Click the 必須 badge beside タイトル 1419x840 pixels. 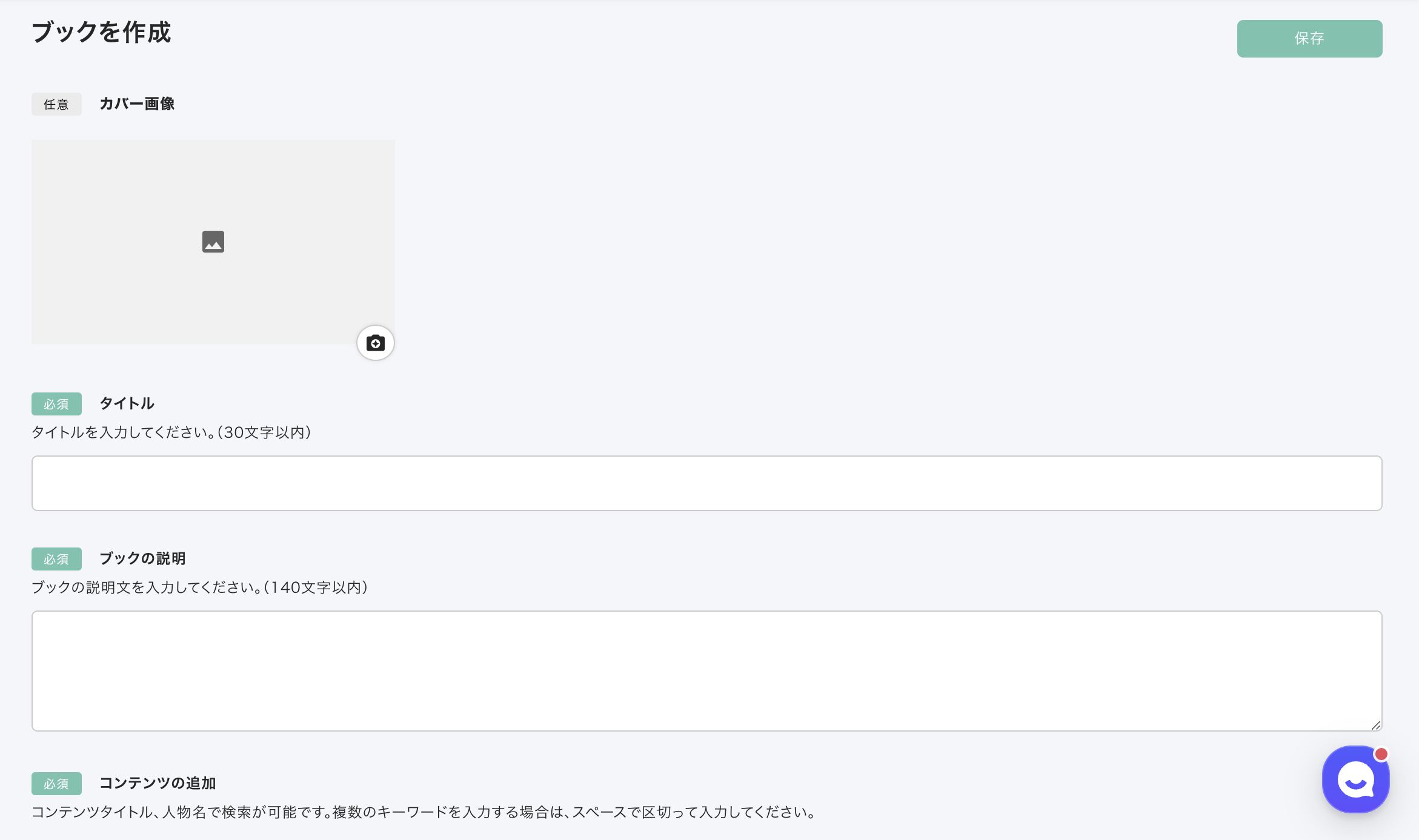point(56,404)
